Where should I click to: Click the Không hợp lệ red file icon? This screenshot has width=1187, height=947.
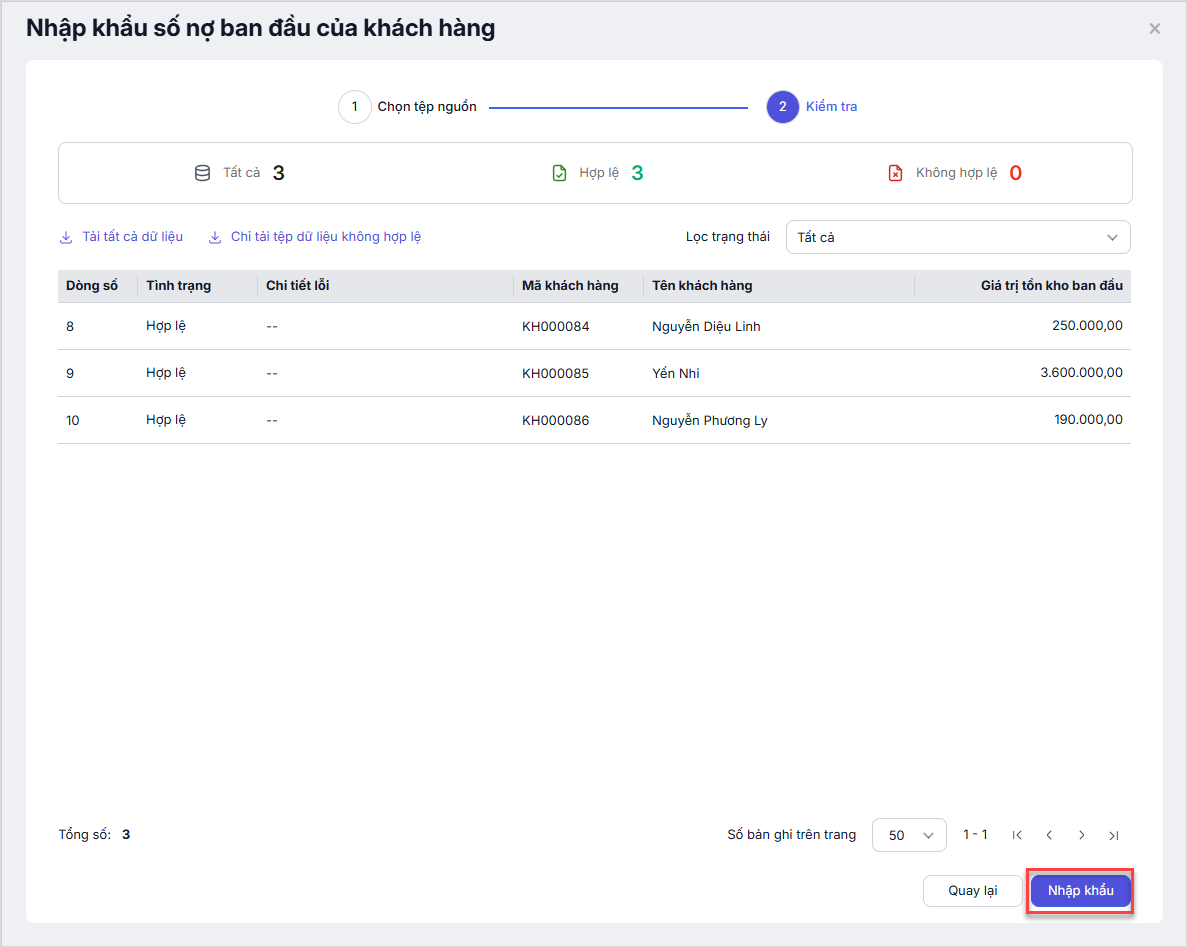click(x=895, y=173)
